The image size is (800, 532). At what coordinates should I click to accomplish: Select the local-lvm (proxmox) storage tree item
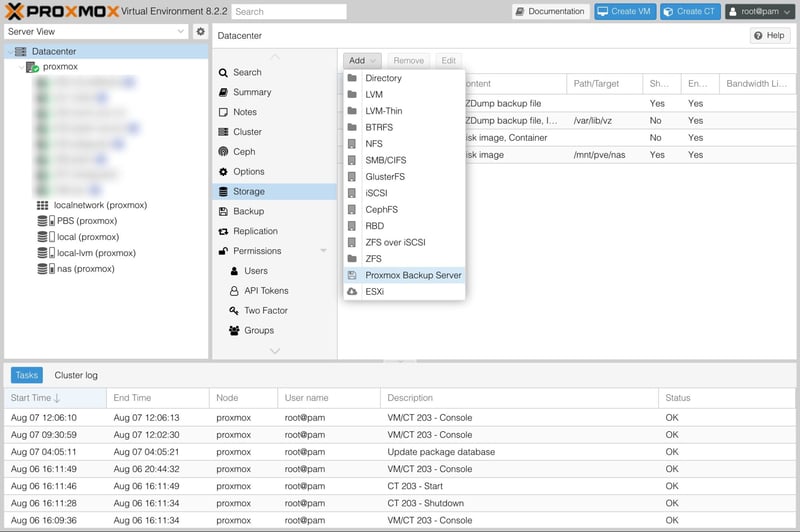[x=96, y=253]
